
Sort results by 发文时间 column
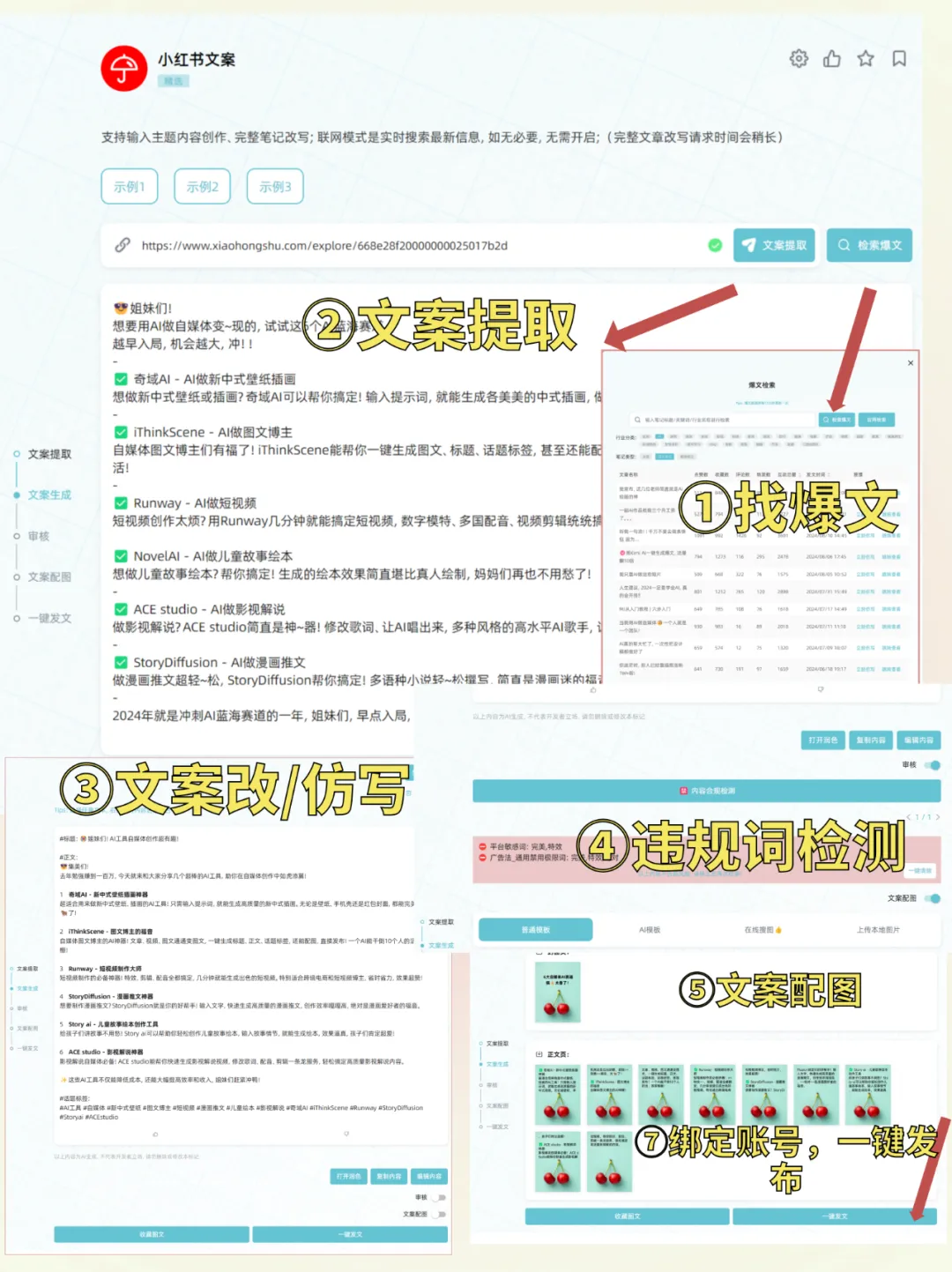click(x=816, y=473)
